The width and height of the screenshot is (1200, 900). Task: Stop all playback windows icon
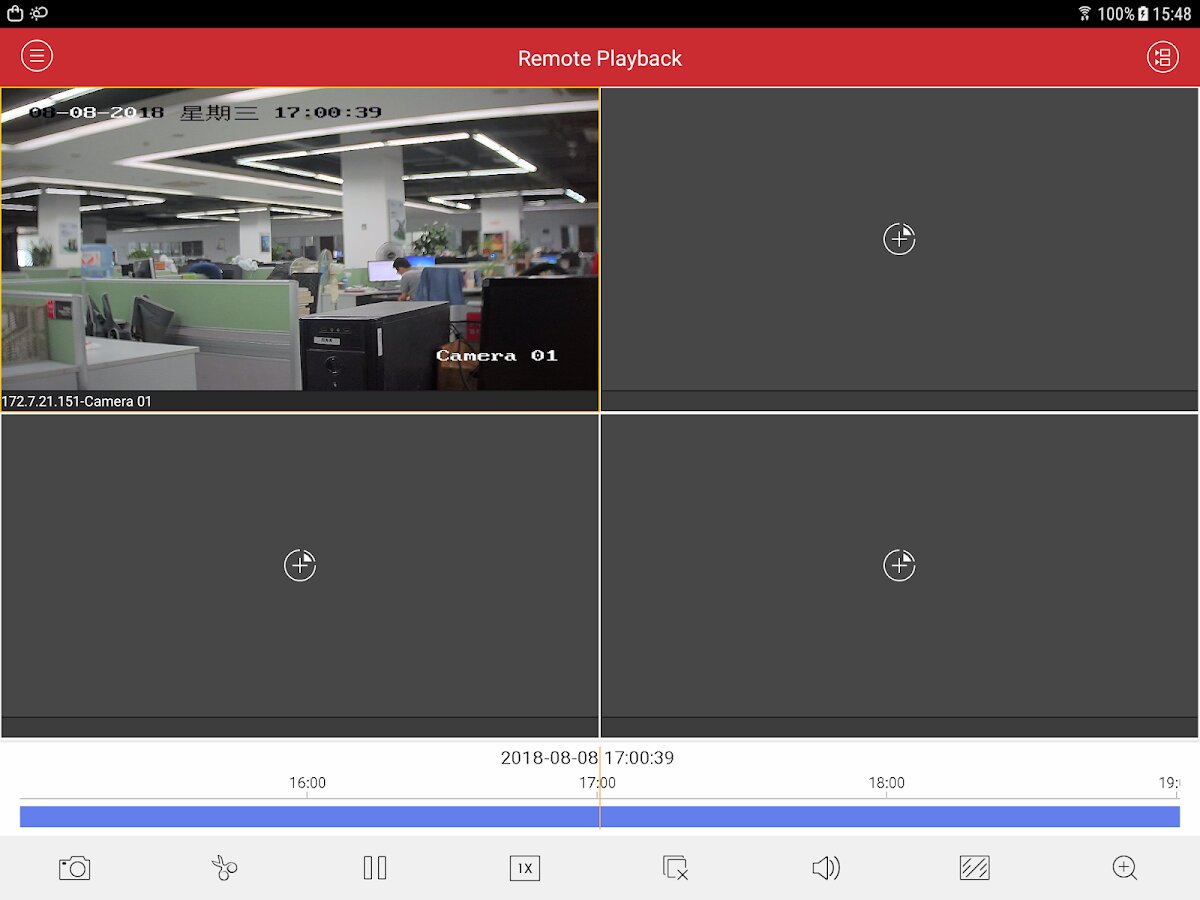click(x=676, y=868)
